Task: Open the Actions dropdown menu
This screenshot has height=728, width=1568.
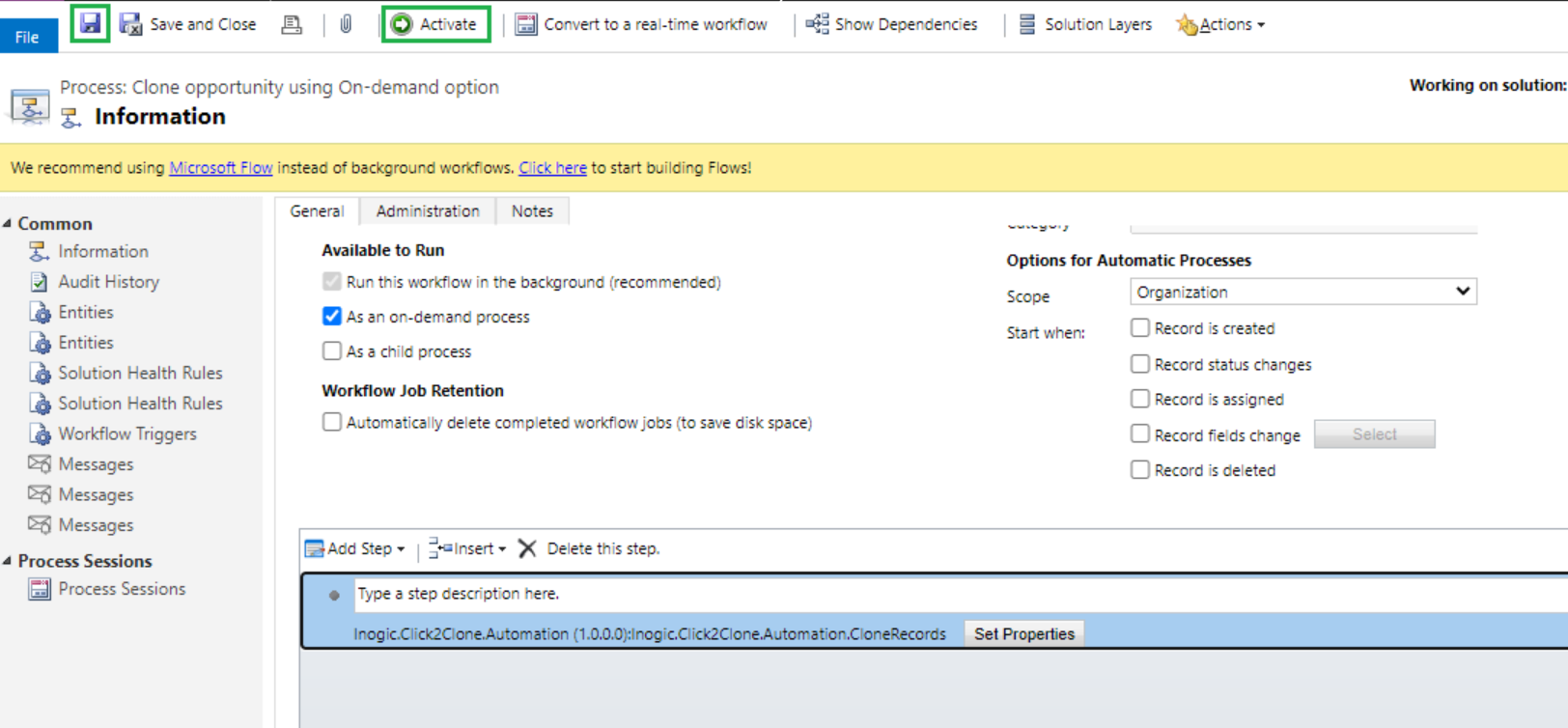Action: [x=1220, y=24]
